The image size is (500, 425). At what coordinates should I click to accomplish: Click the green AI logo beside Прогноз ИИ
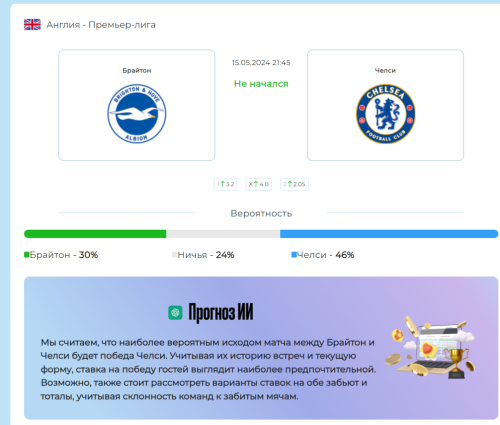(175, 312)
